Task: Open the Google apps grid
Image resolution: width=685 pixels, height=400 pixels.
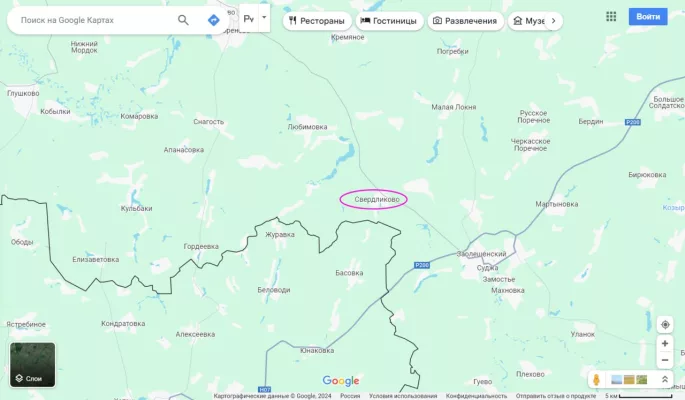Action: pyautogui.click(x=611, y=17)
